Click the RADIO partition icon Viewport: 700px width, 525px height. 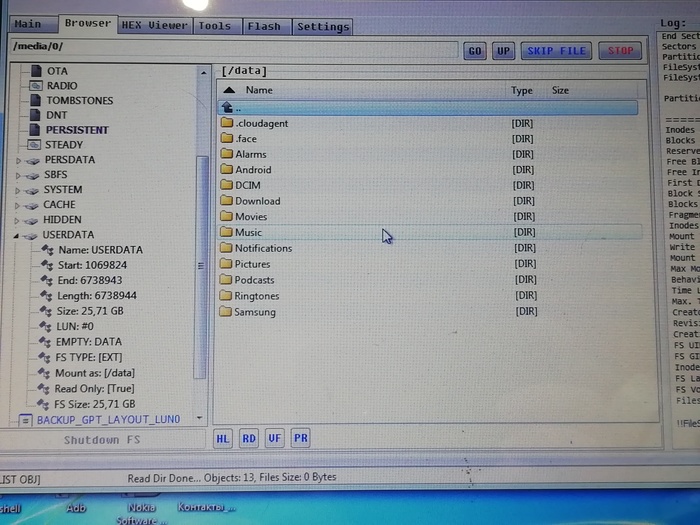pyautogui.click(x=36, y=85)
